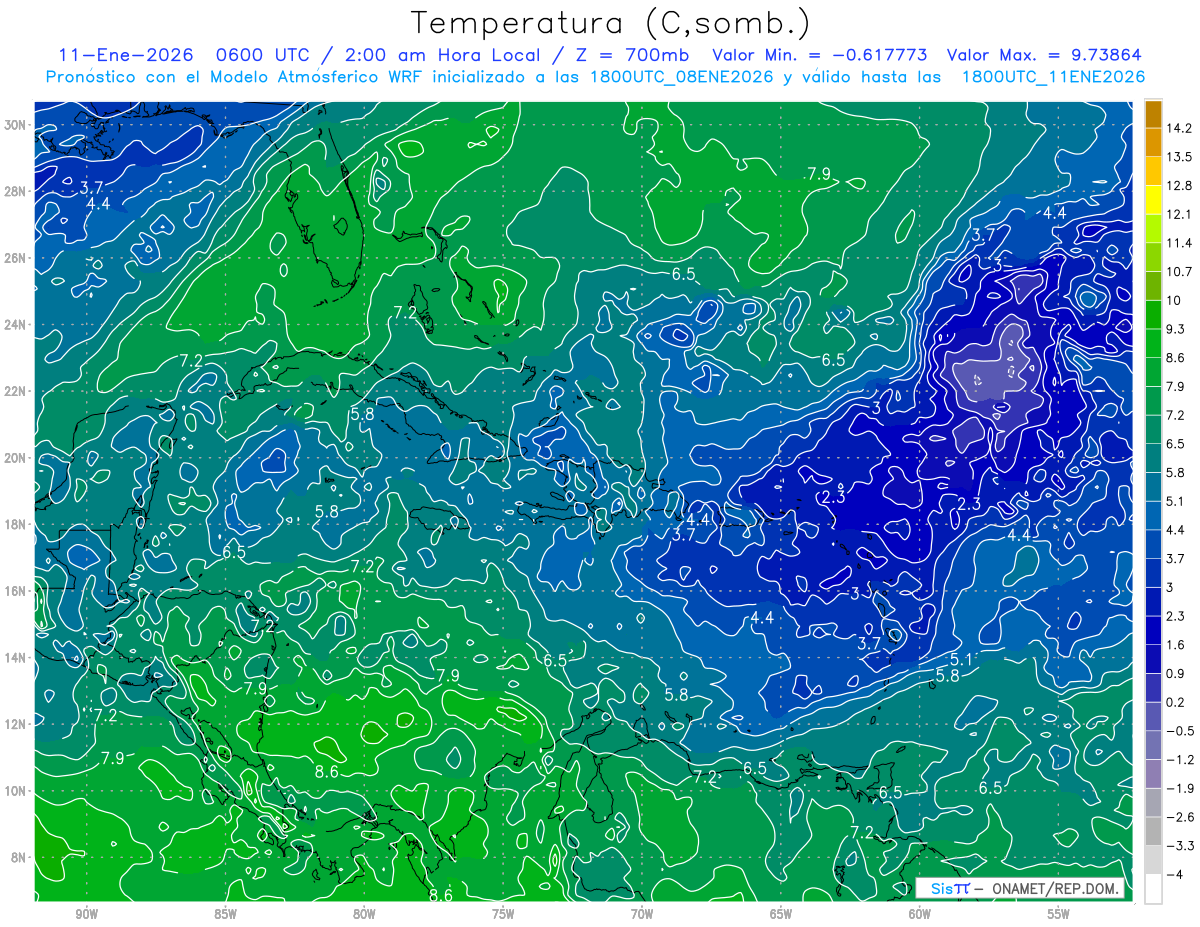The height and width of the screenshot is (927, 1200).
Task: Click the "24N" latitude axis label
Action: pos(17,325)
